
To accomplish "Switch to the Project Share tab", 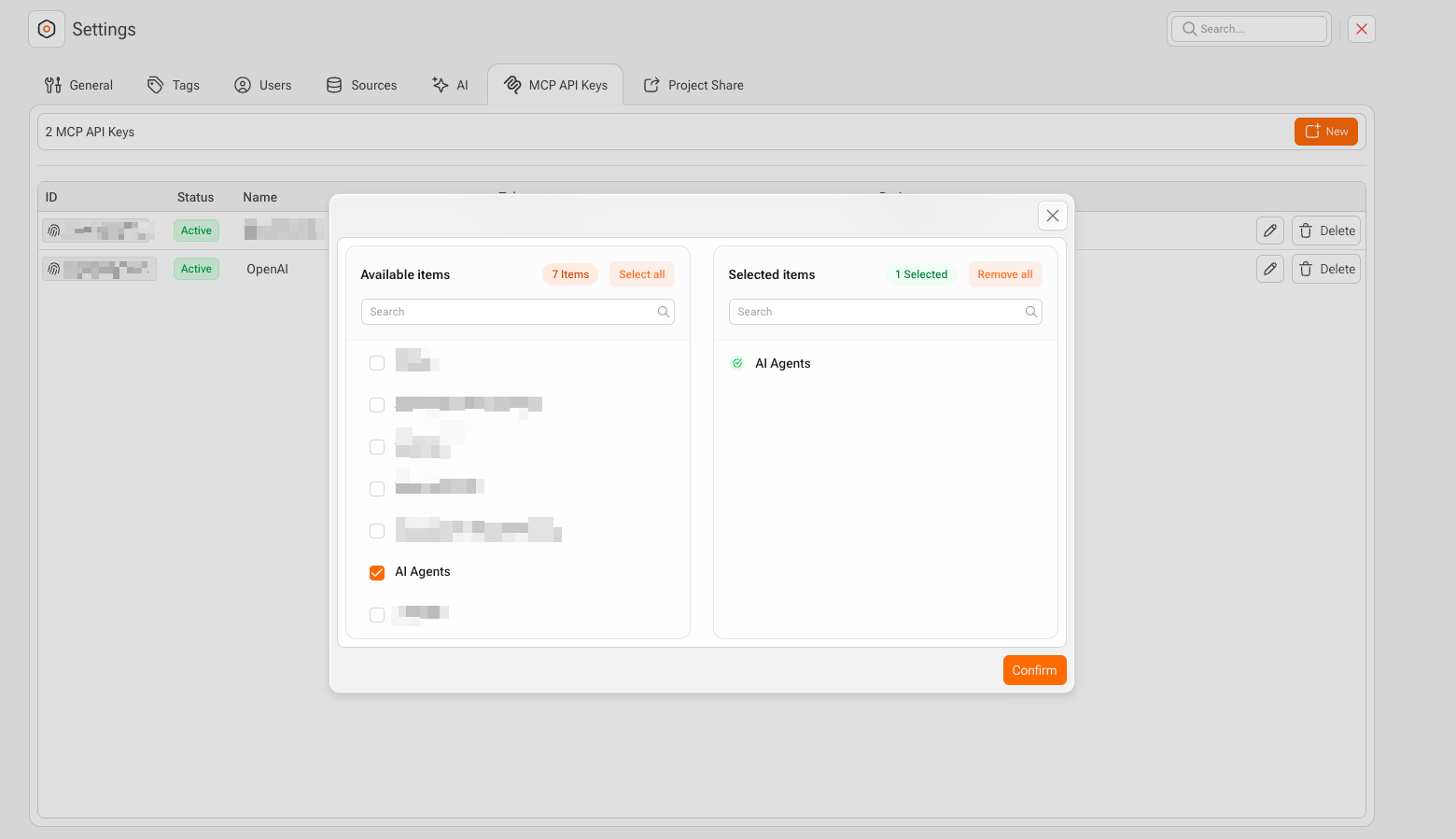I will (693, 85).
